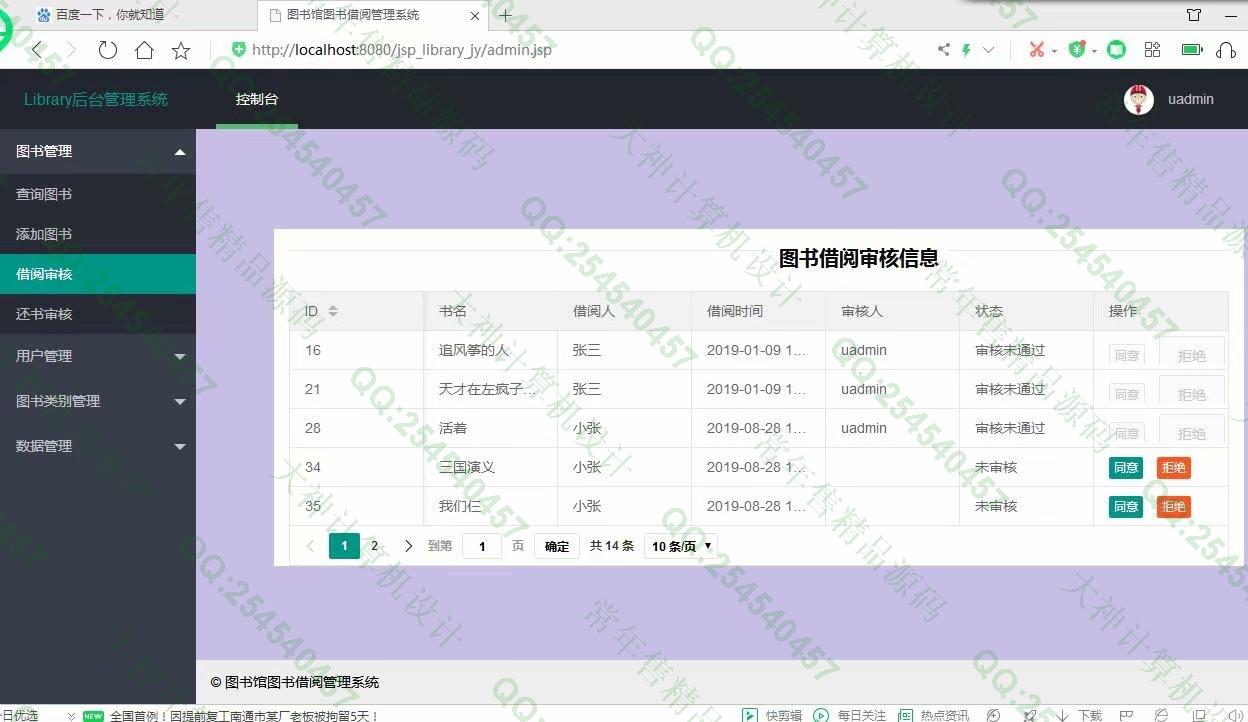This screenshot has width=1248, height=722.
Task: Close the 图书馆图书借阅管理系统 tab
Action: (x=475, y=15)
